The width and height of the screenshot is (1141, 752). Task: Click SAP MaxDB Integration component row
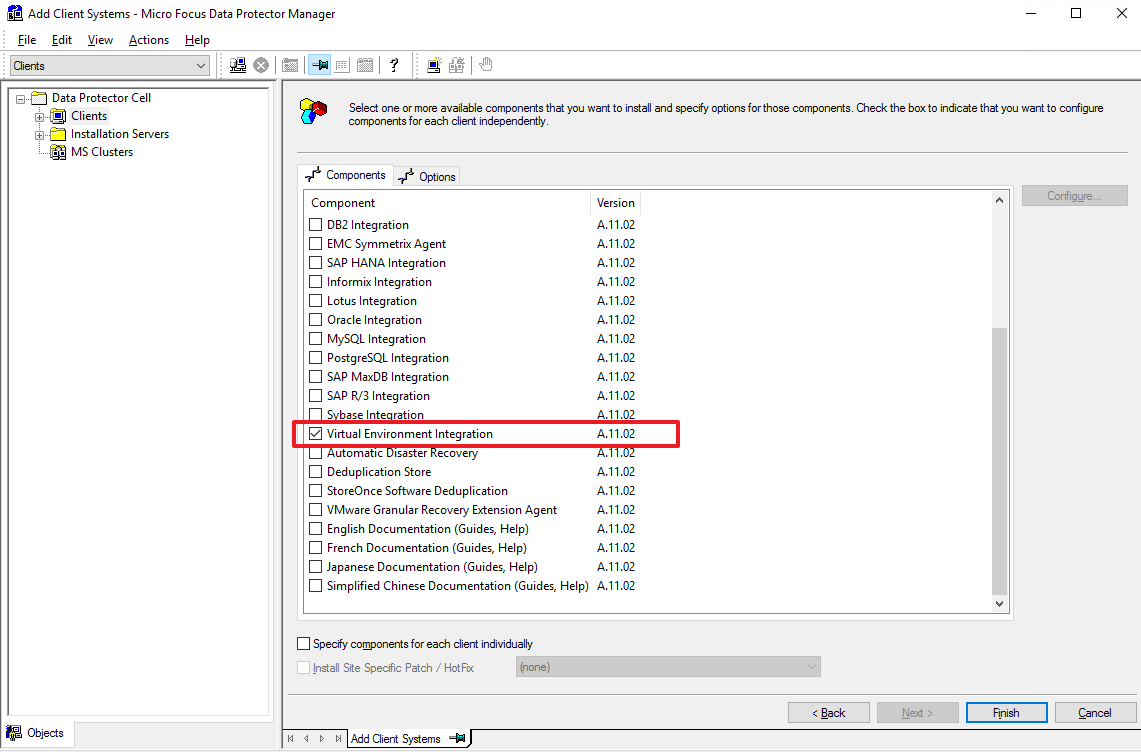click(472, 376)
